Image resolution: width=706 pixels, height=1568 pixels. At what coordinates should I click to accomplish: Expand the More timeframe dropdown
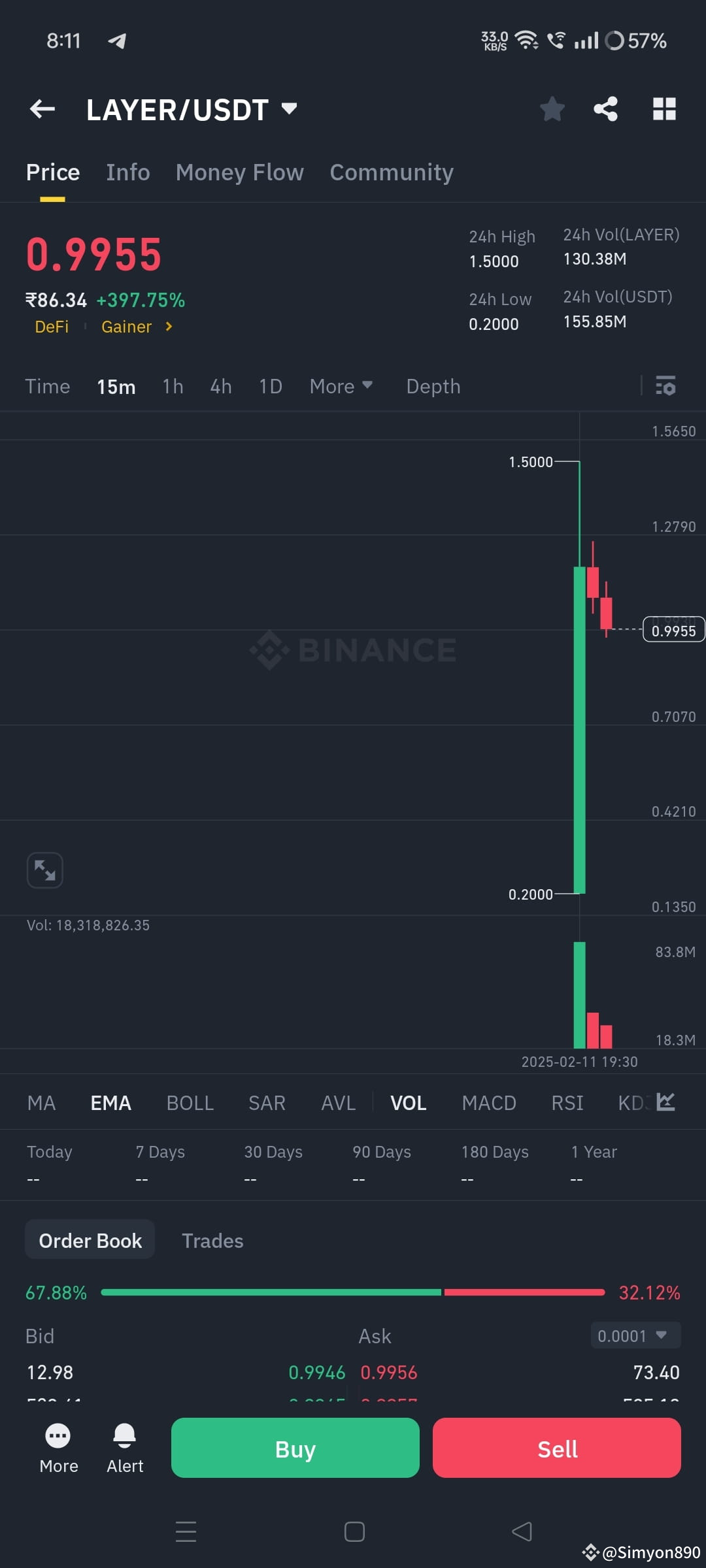341,386
